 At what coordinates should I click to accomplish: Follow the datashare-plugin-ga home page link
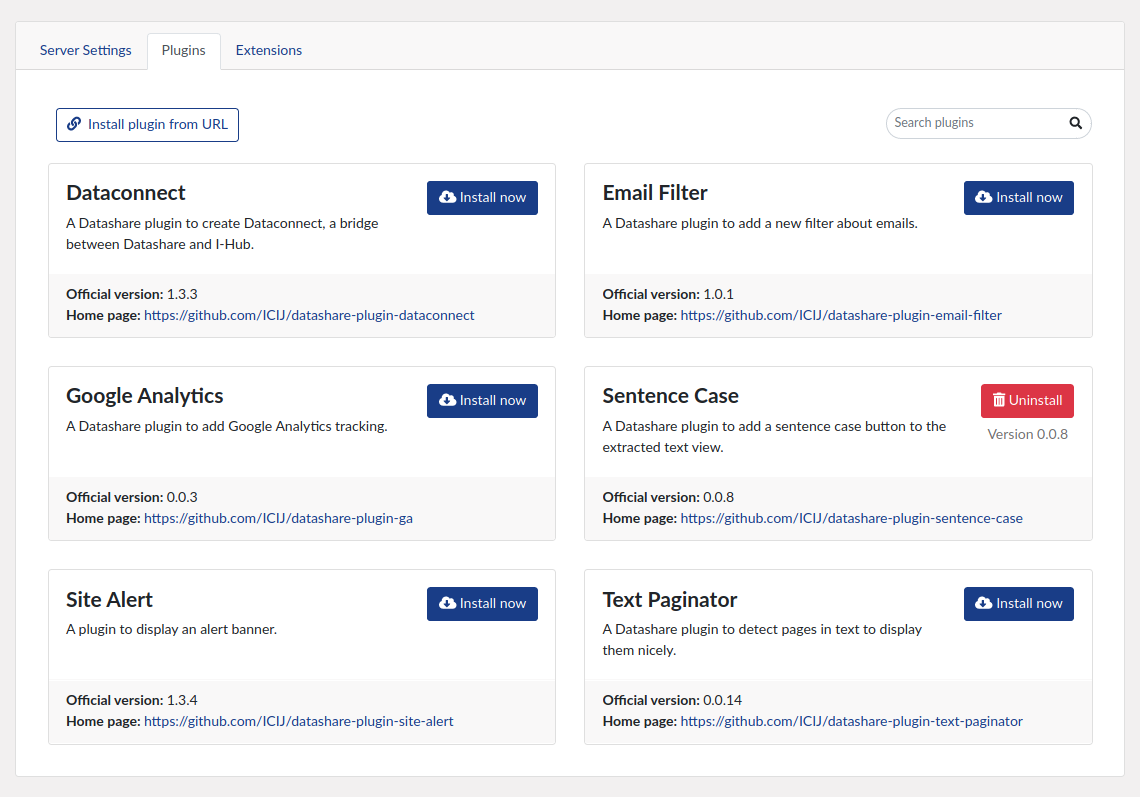point(278,518)
